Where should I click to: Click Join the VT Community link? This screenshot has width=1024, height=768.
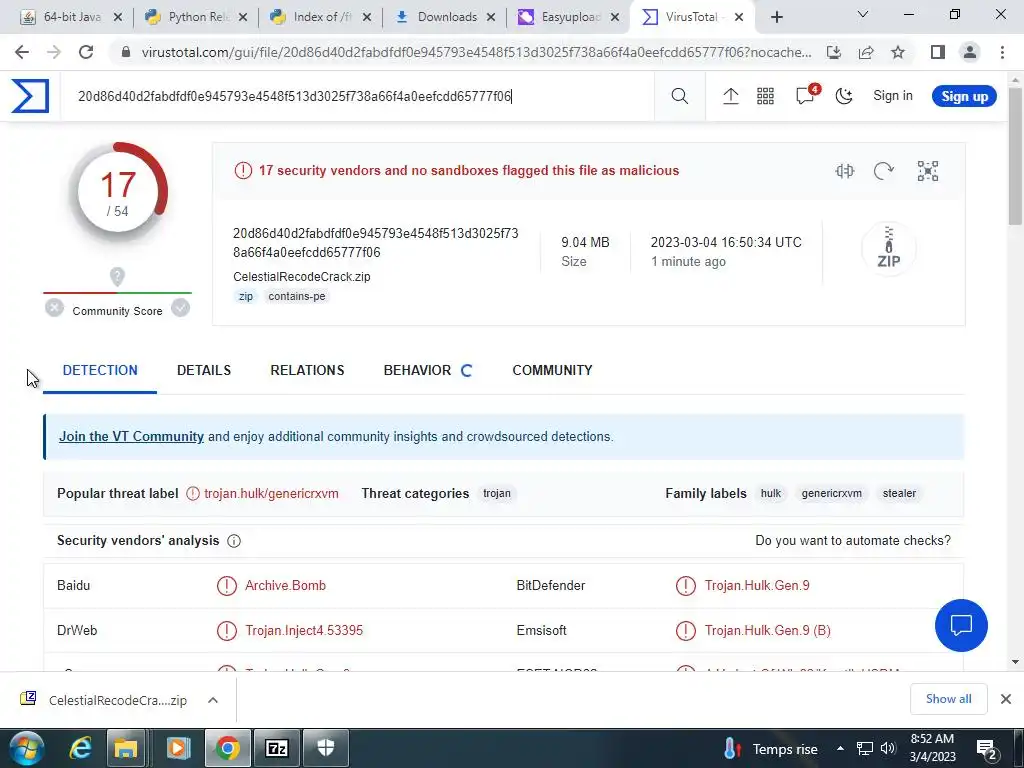point(131,436)
